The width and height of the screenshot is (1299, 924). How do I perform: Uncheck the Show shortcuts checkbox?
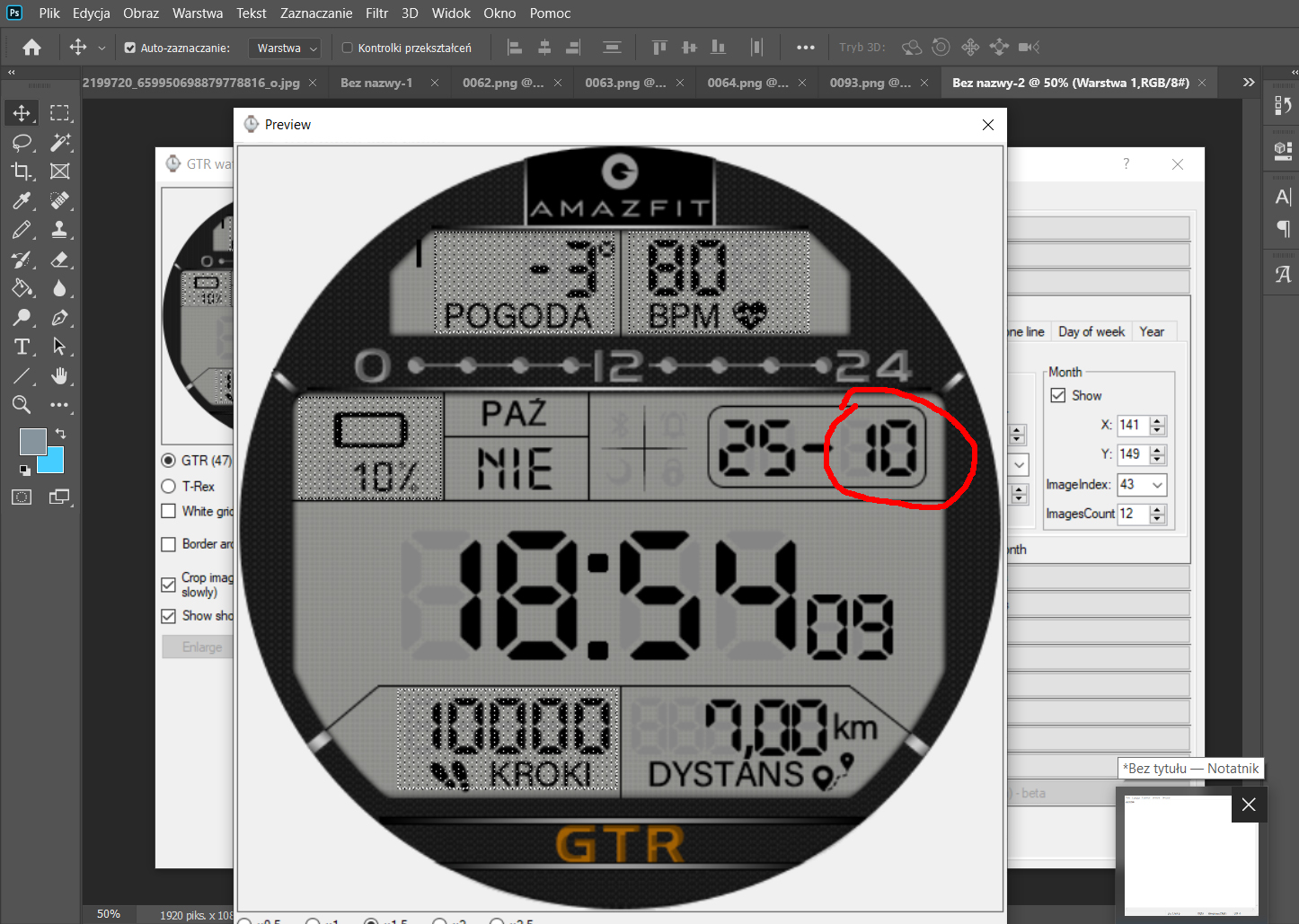tap(168, 616)
